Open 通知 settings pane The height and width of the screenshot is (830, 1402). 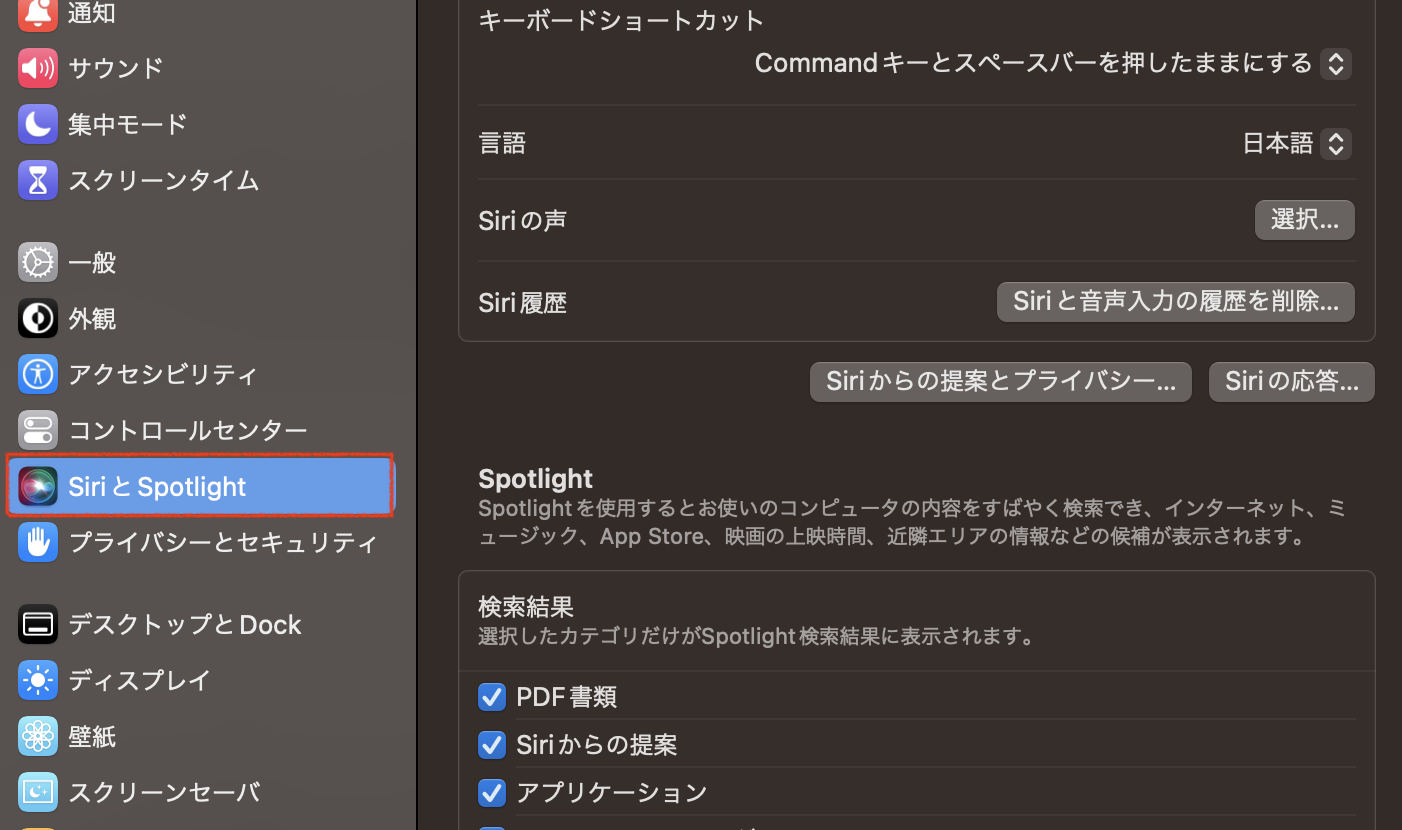click(92, 14)
